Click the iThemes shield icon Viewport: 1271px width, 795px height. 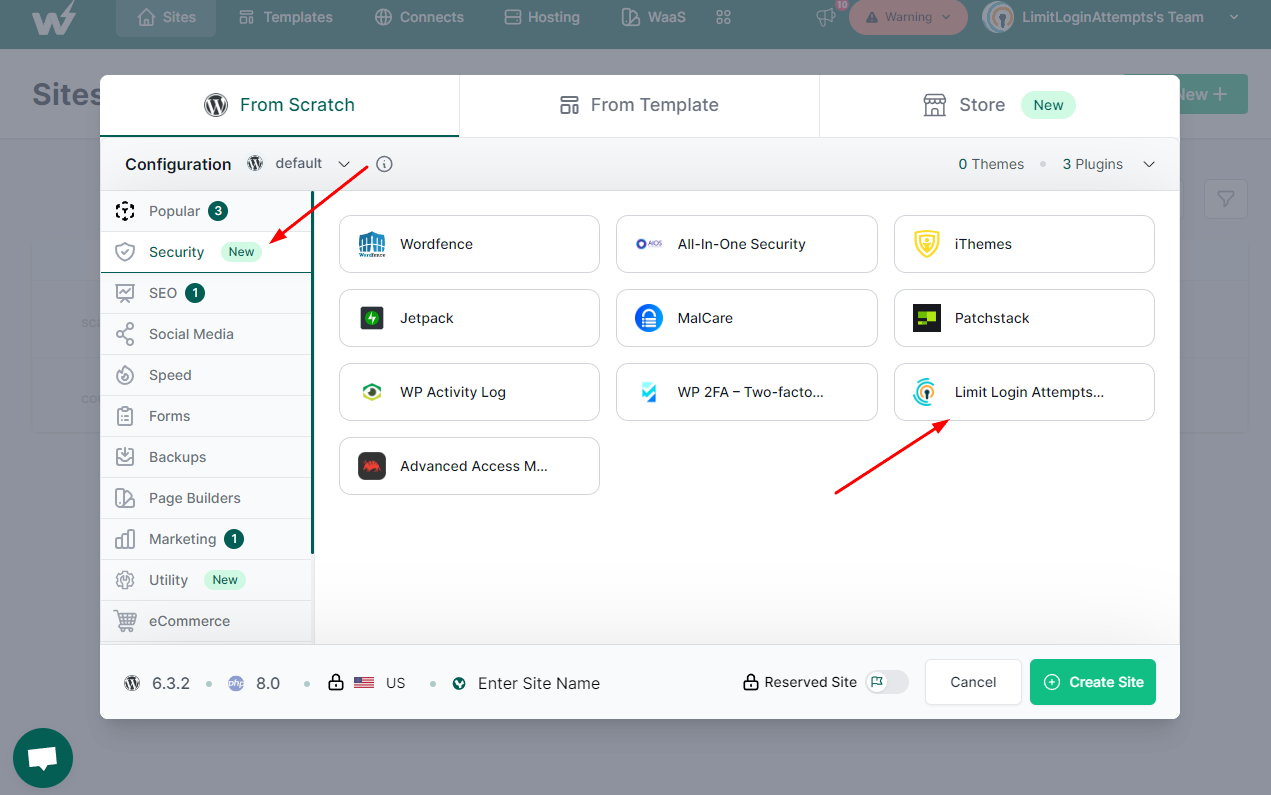tap(927, 244)
